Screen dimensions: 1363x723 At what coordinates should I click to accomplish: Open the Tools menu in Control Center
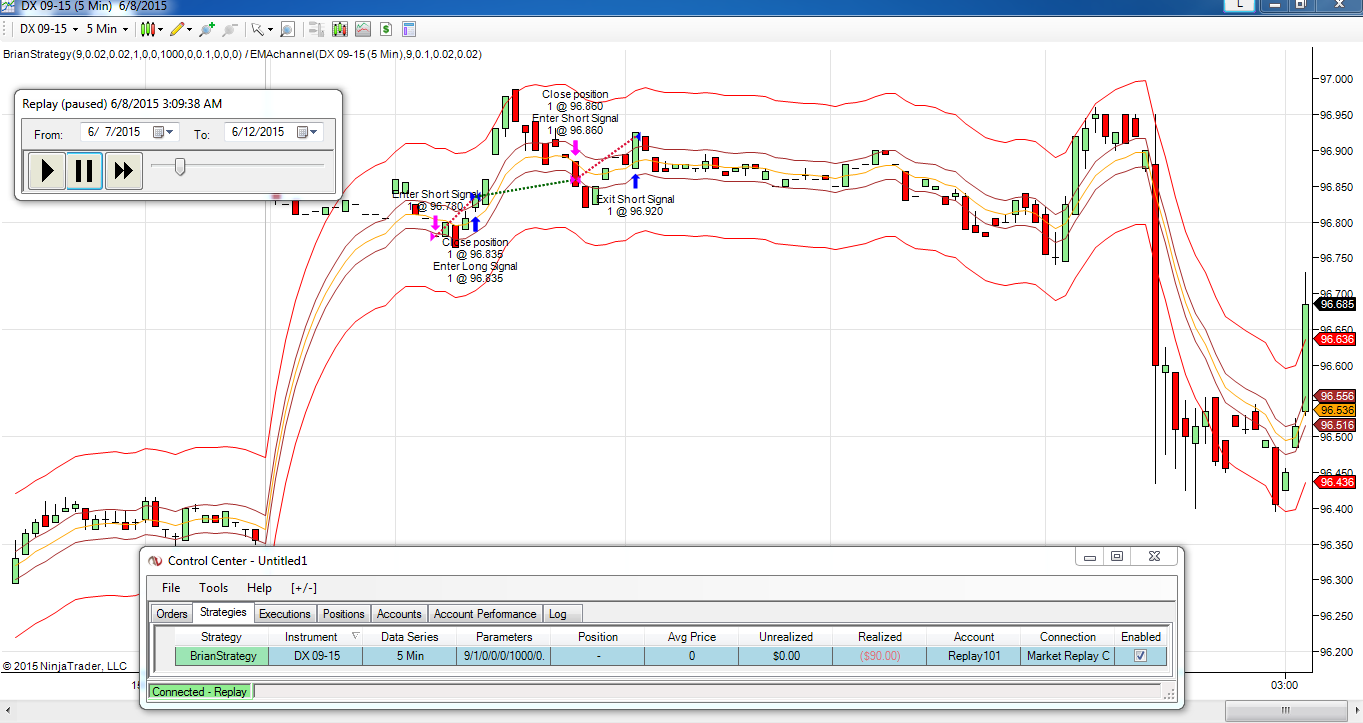tap(213, 588)
